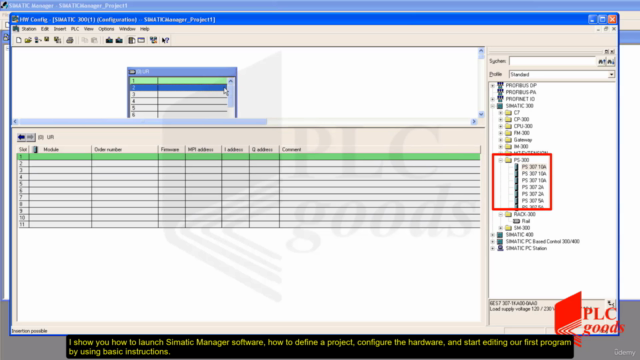Open the Window menu

pyautogui.click(x=127, y=29)
